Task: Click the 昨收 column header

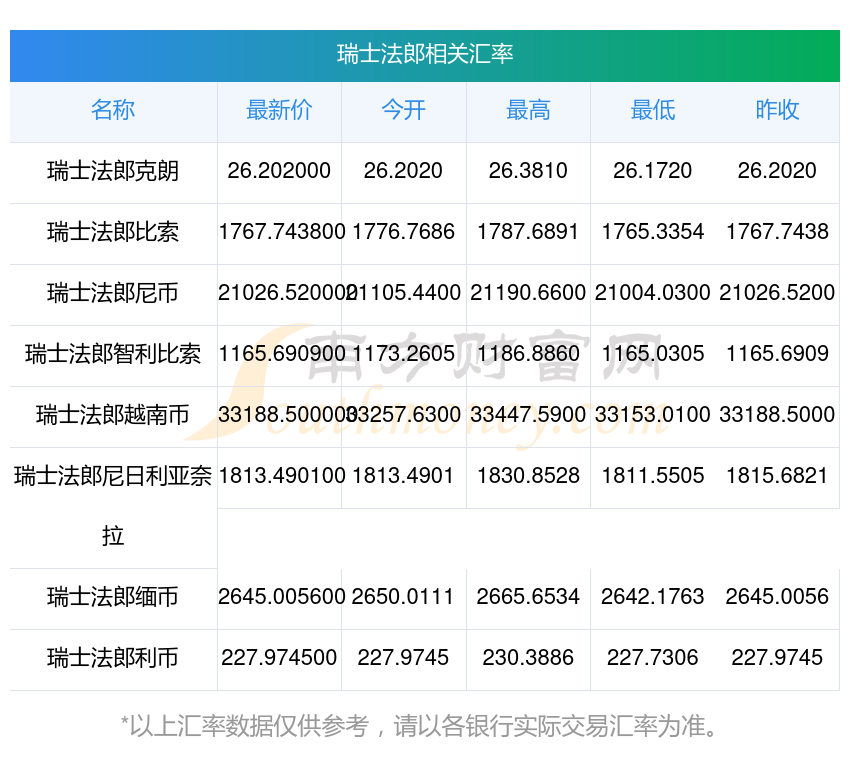Action: [x=777, y=110]
